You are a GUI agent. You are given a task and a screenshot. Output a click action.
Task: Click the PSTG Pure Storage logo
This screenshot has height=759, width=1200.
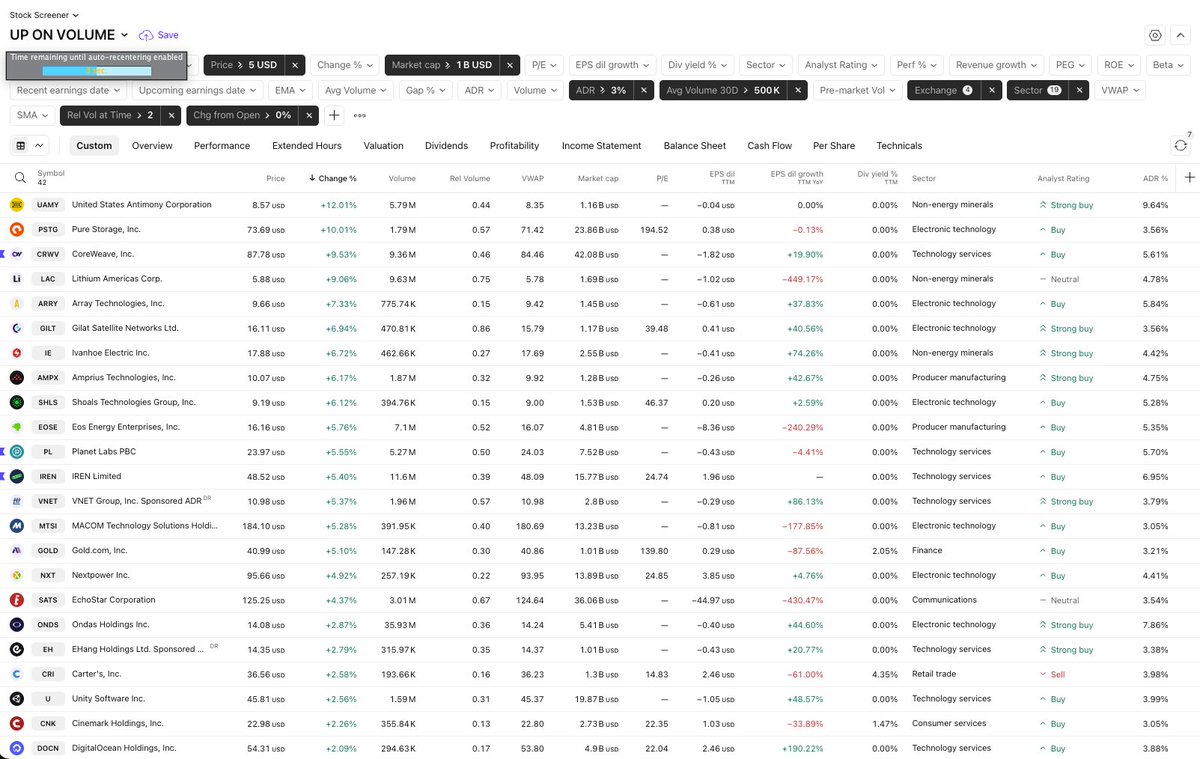[x=17, y=230]
